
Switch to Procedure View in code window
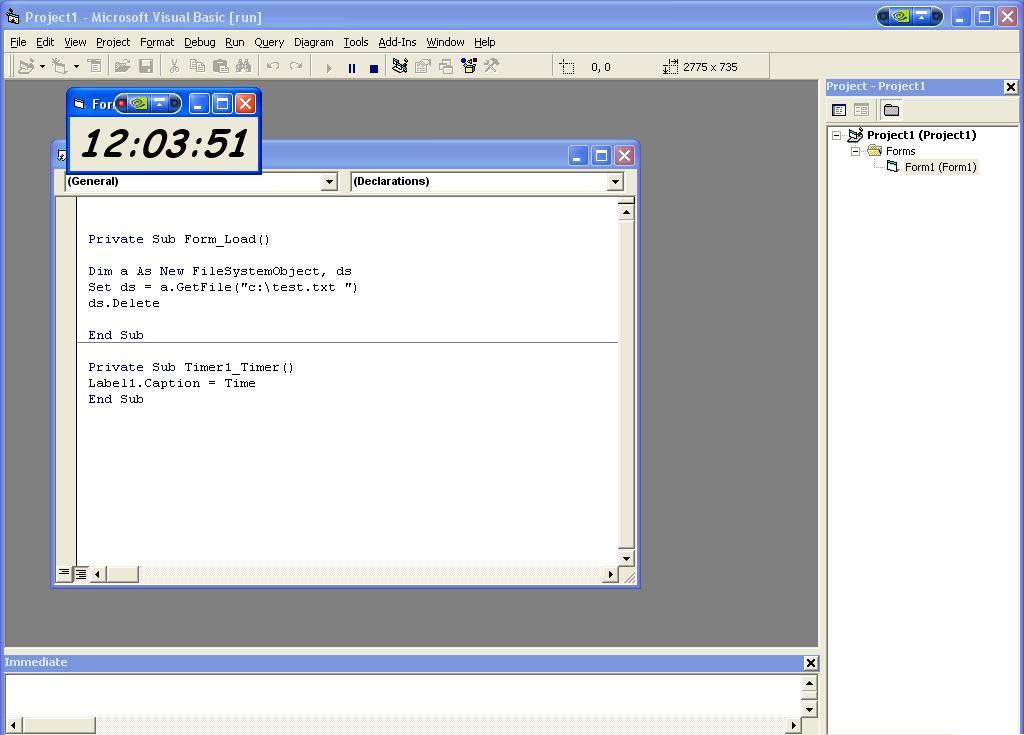[64, 573]
